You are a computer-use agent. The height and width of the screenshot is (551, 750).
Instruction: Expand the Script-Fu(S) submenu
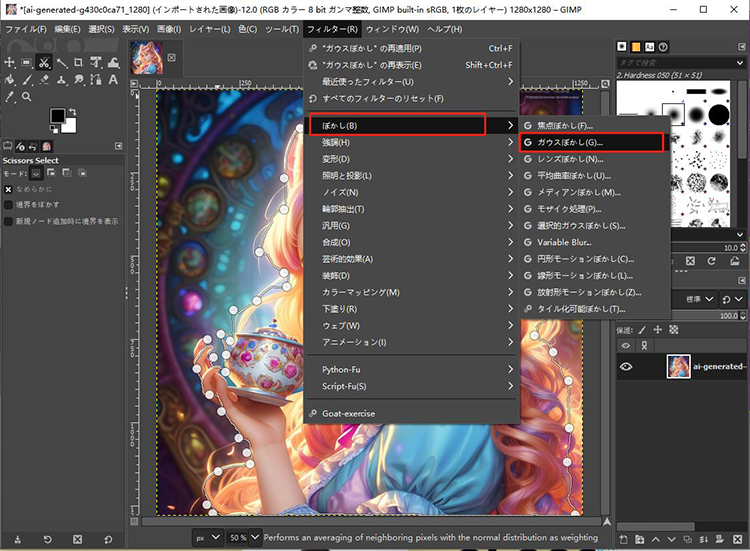(411, 386)
